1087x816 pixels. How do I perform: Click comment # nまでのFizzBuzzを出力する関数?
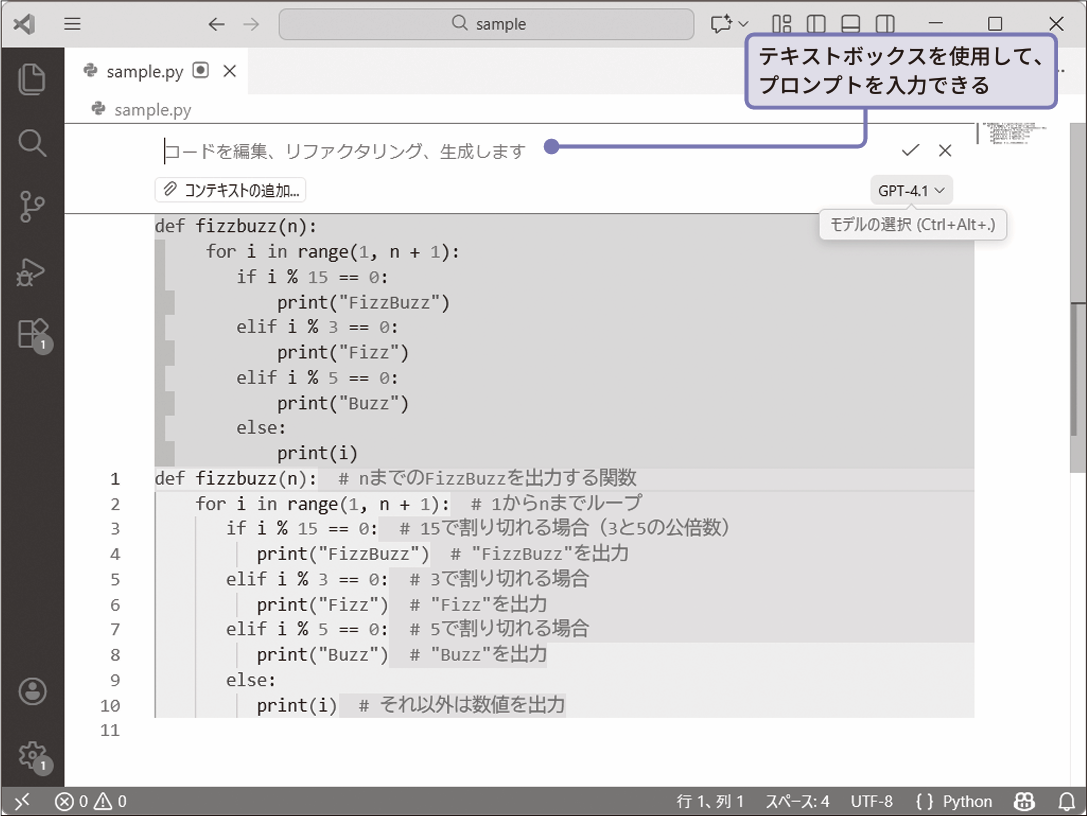click(487, 478)
